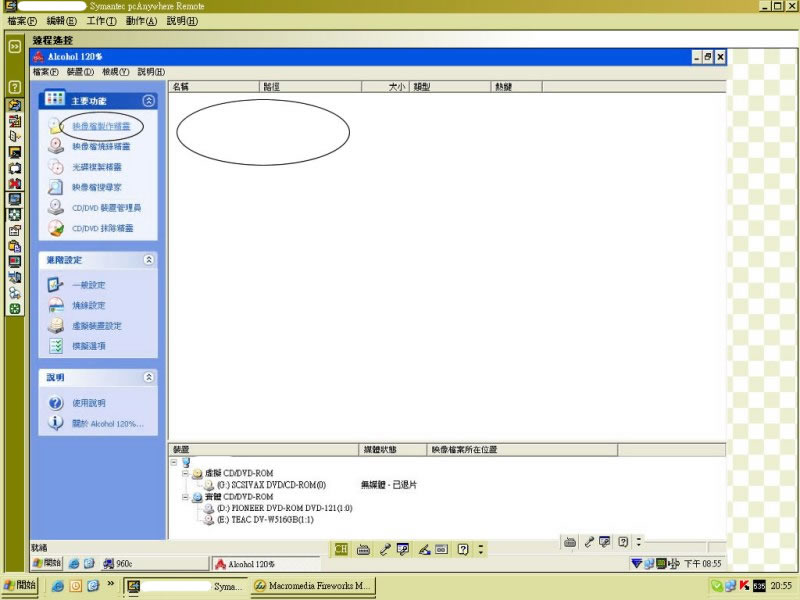Click the Alcohol 120% button on the remote taskbar
Image resolution: width=800 pixels, height=600 pixels.
tap(266, 564)
